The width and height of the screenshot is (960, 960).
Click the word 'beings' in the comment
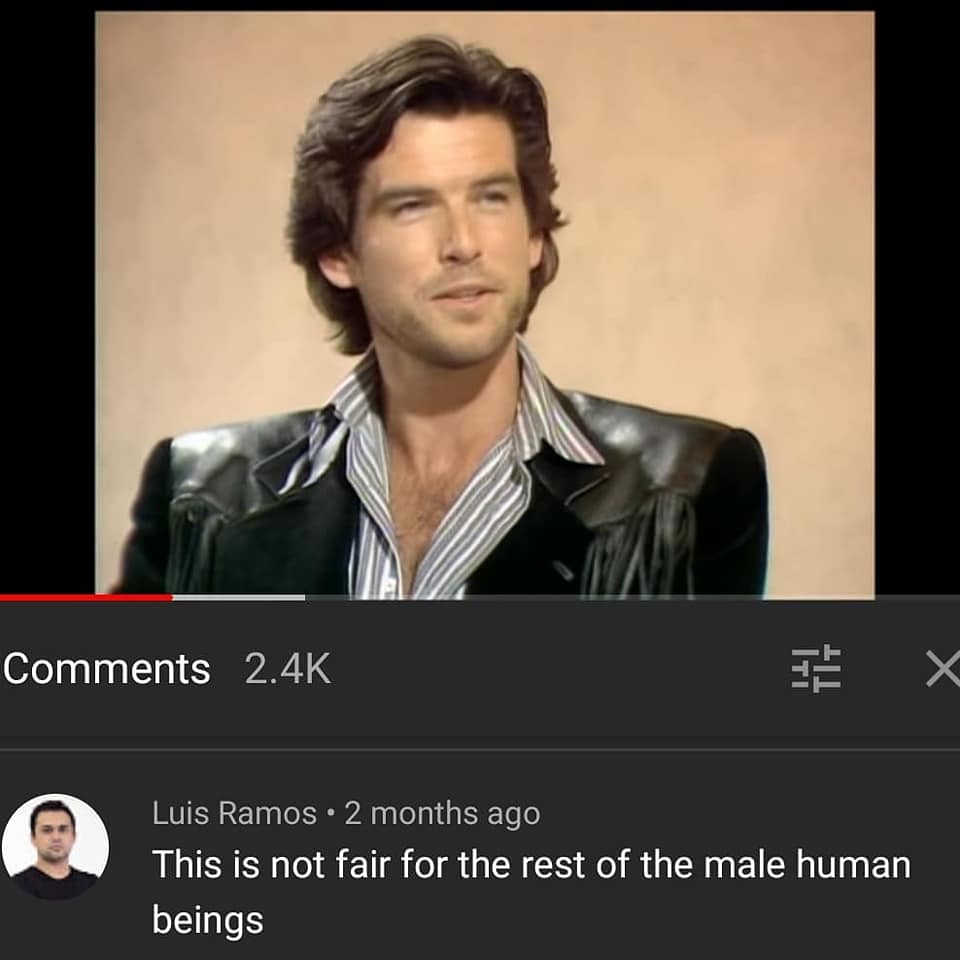pos(208,920)
